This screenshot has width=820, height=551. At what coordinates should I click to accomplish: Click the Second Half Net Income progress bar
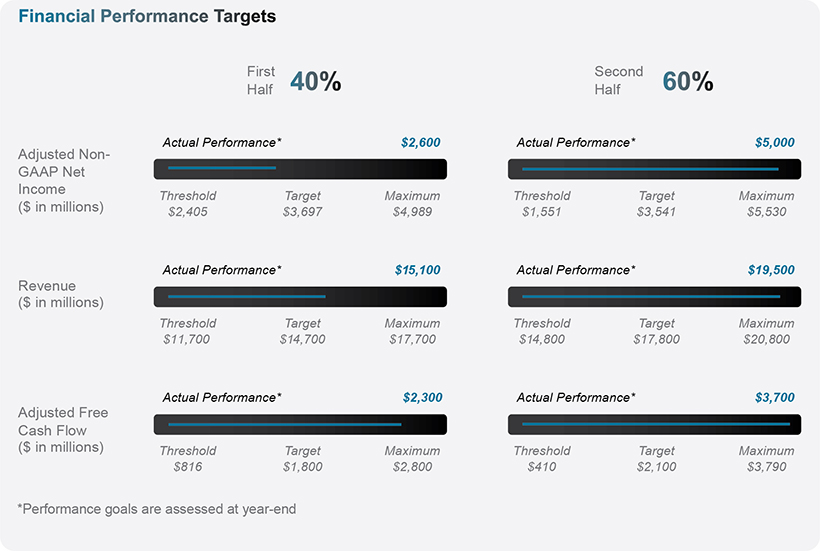[654, 169]
